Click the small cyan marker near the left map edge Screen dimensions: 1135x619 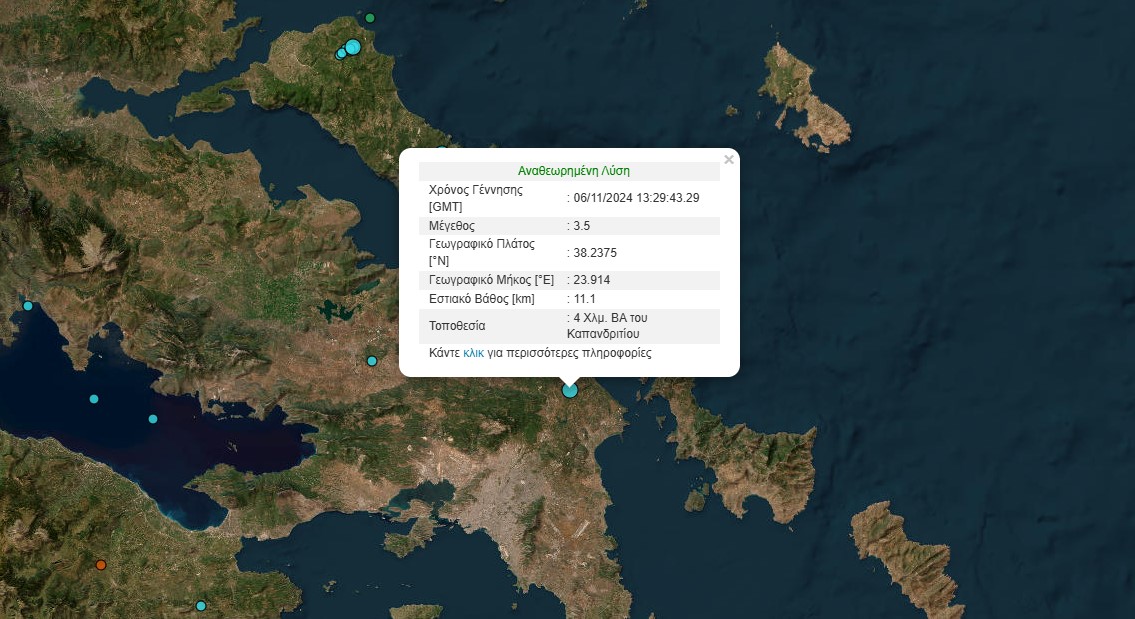click(28, 305)
